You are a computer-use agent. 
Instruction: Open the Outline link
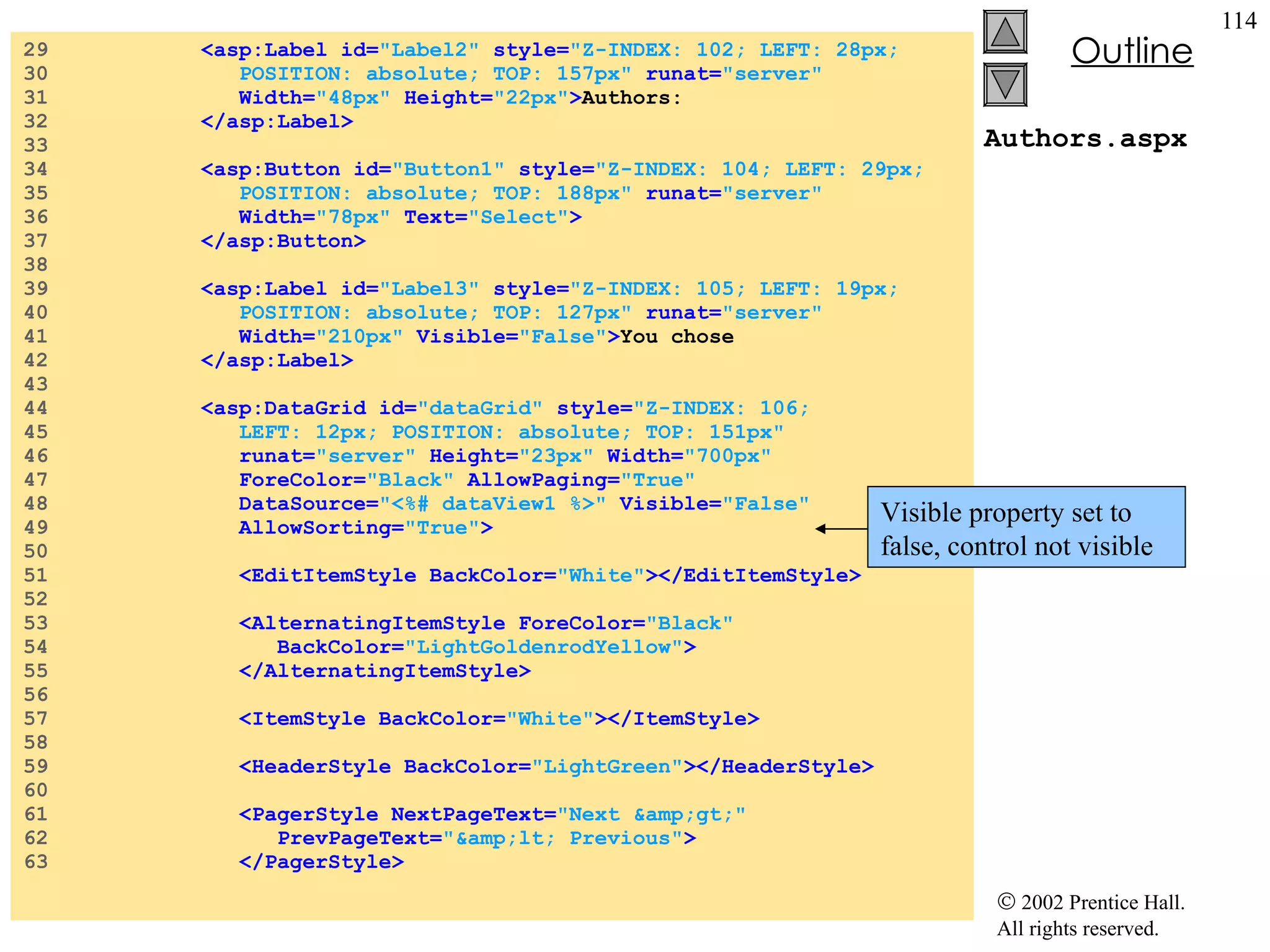click(1132, 51)
